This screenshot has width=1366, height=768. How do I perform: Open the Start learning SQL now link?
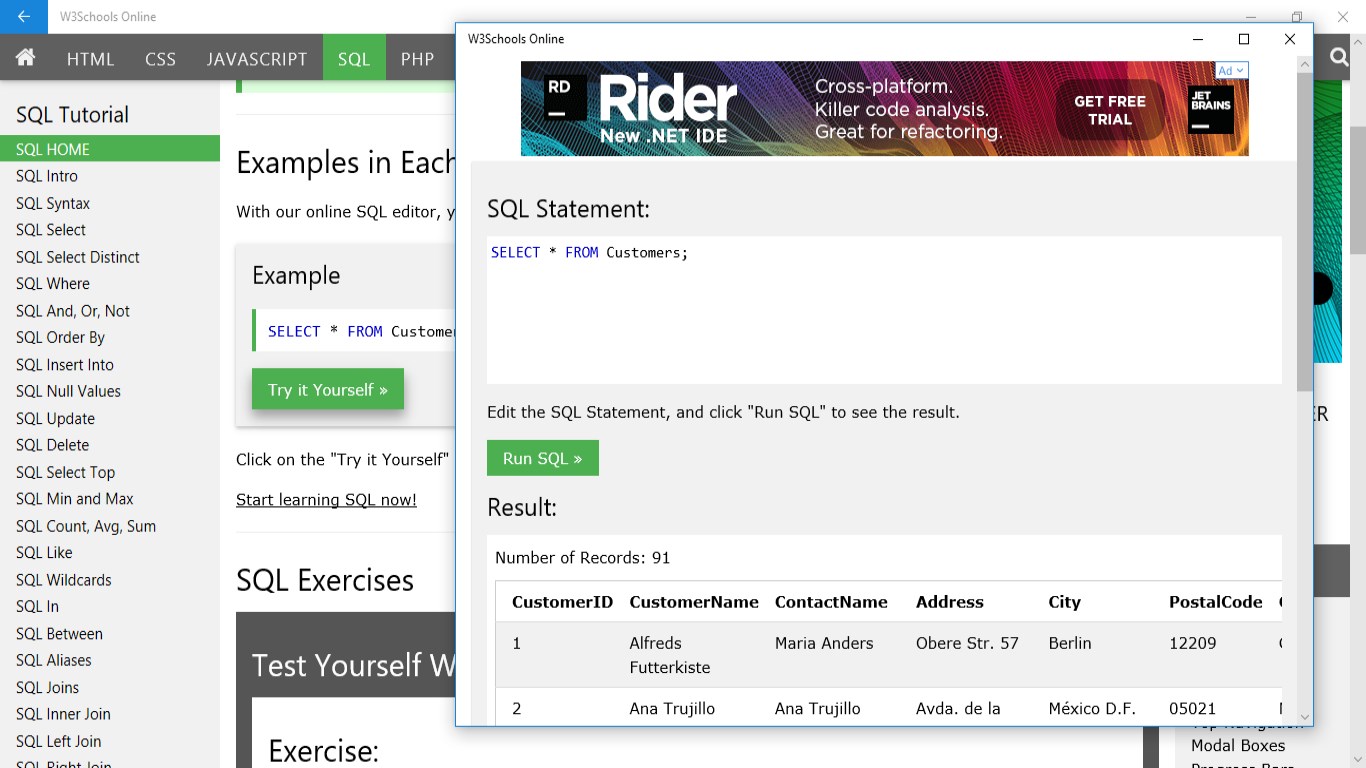coord(325,499)
